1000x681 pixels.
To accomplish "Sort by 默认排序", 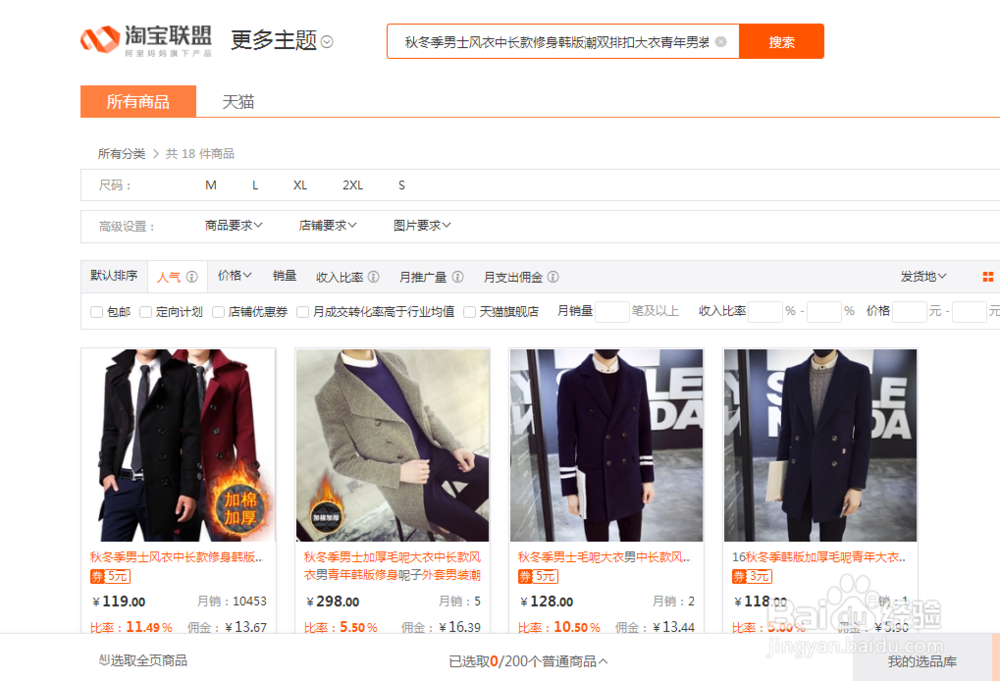I will click(x=114, y=275).
